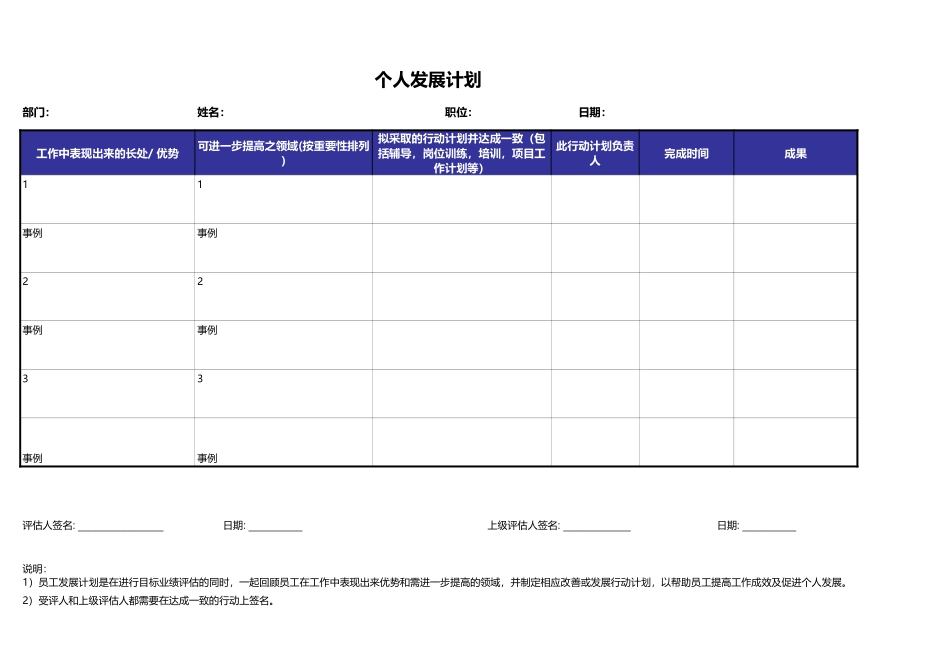The width and height of the screenshot is (950, 672).
Task: Click the first 事例 cell in column one
Action: coord(100,245)
